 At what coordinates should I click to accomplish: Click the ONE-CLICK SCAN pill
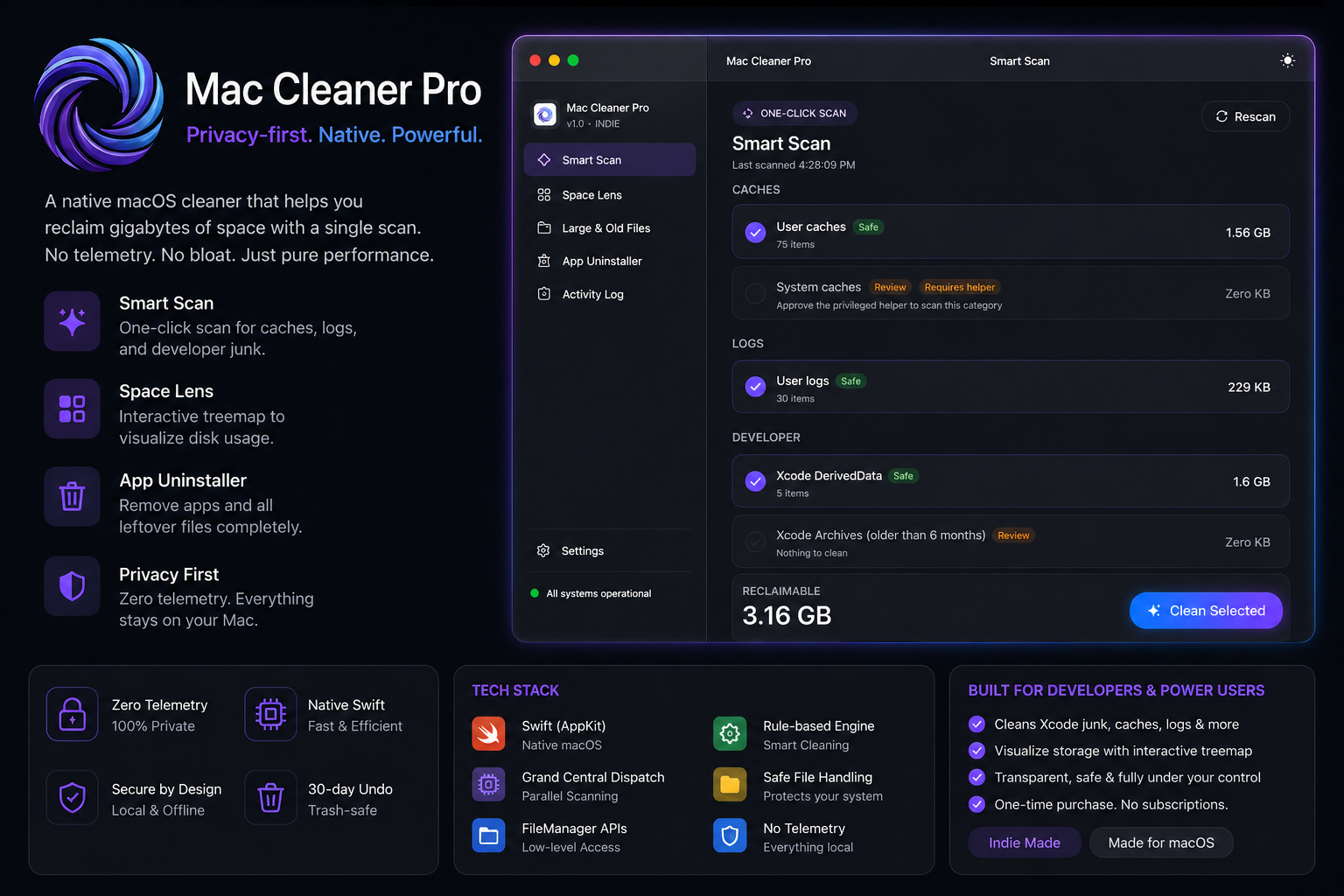(794, 113)
